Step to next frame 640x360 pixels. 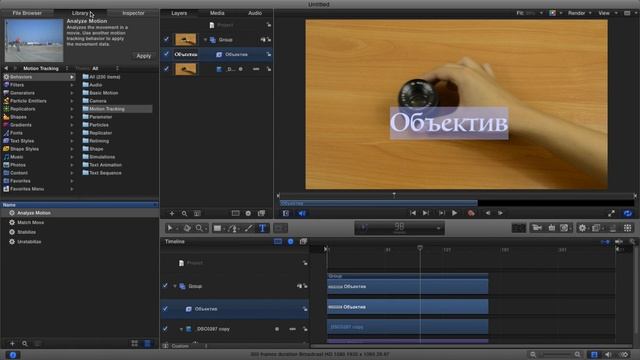[500, 213]
